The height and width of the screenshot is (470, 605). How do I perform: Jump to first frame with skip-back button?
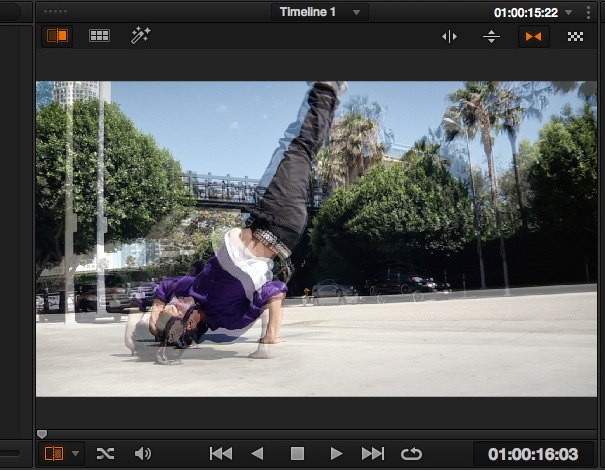tap(221, 454)
